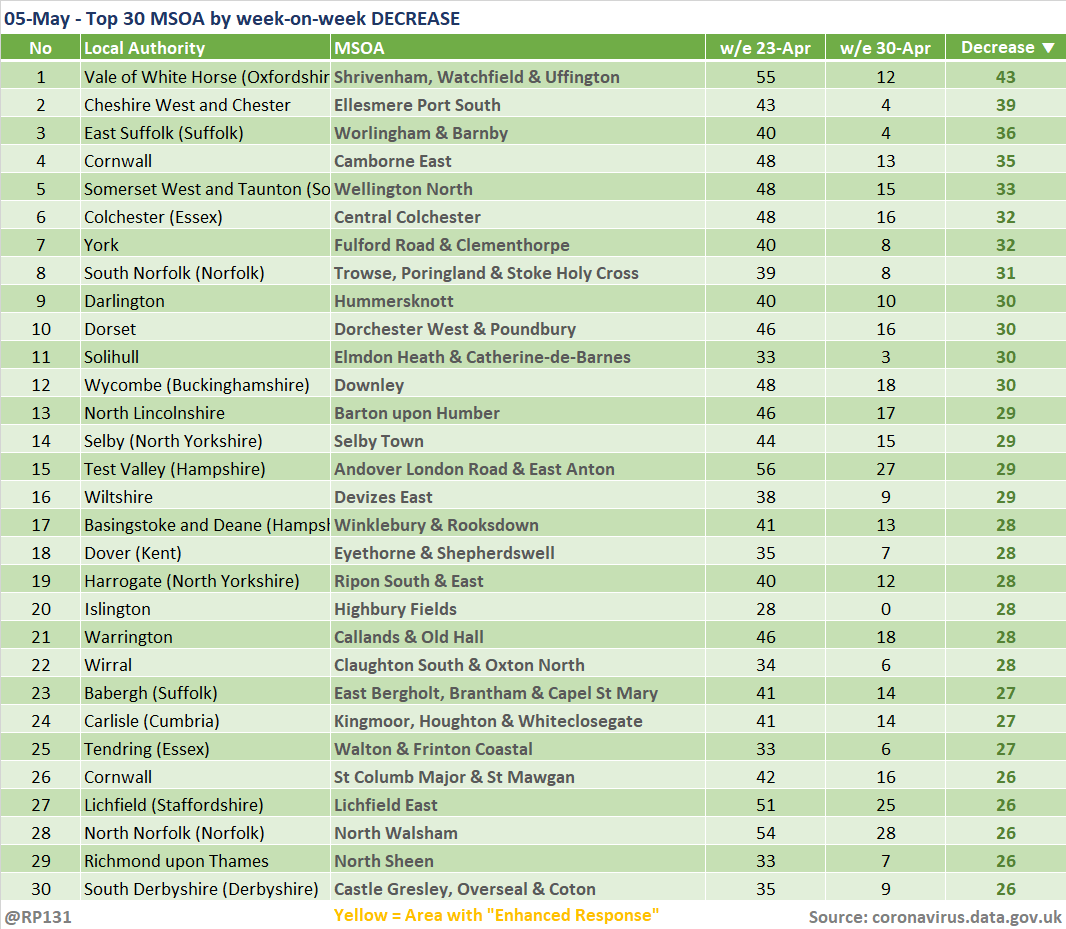Select cell 'Test Valley (Hampshire)'
Viewport: 1066px width, 929px height.
point(205,469)
